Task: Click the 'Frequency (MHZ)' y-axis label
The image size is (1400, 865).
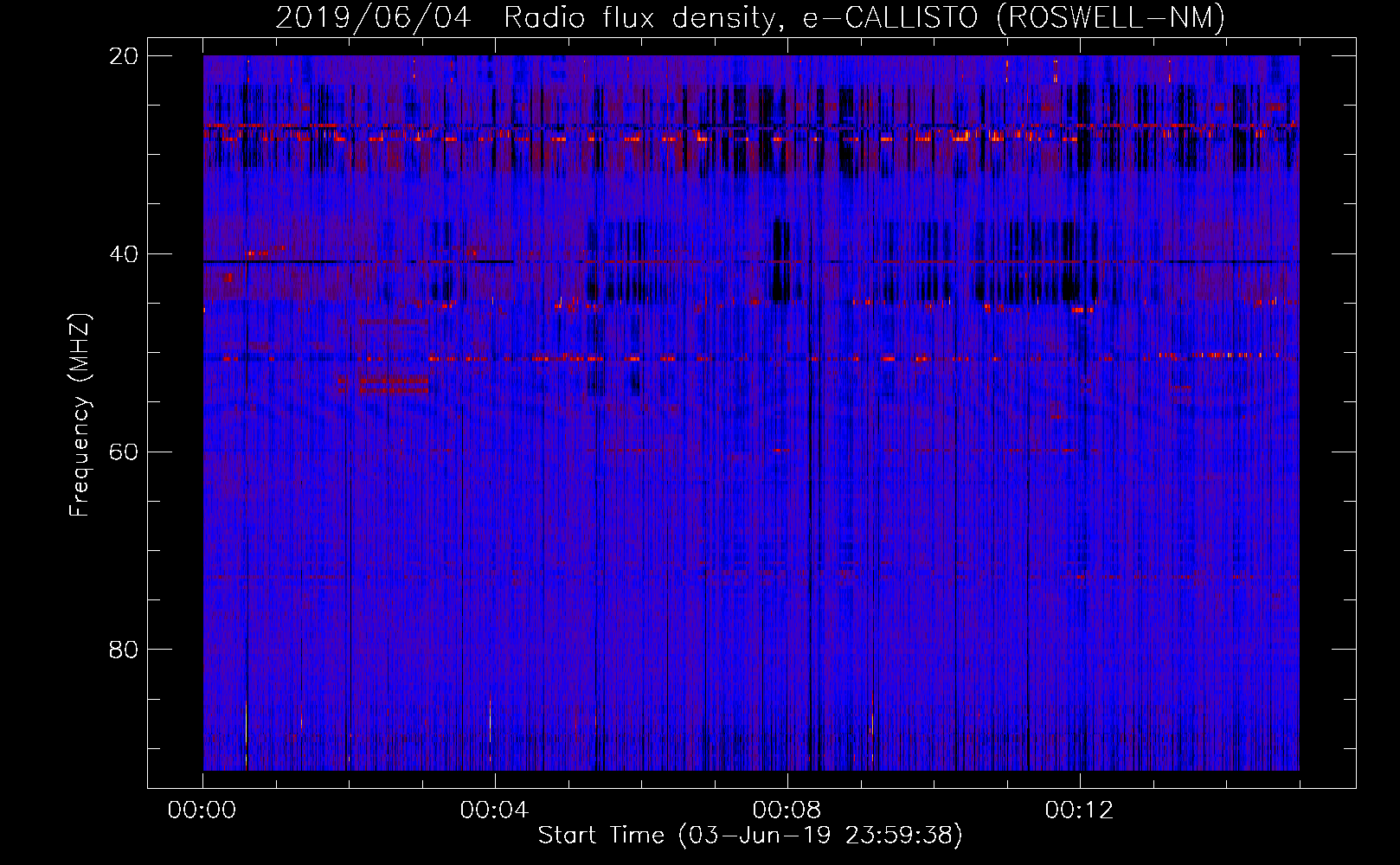Action: [80, 414]
